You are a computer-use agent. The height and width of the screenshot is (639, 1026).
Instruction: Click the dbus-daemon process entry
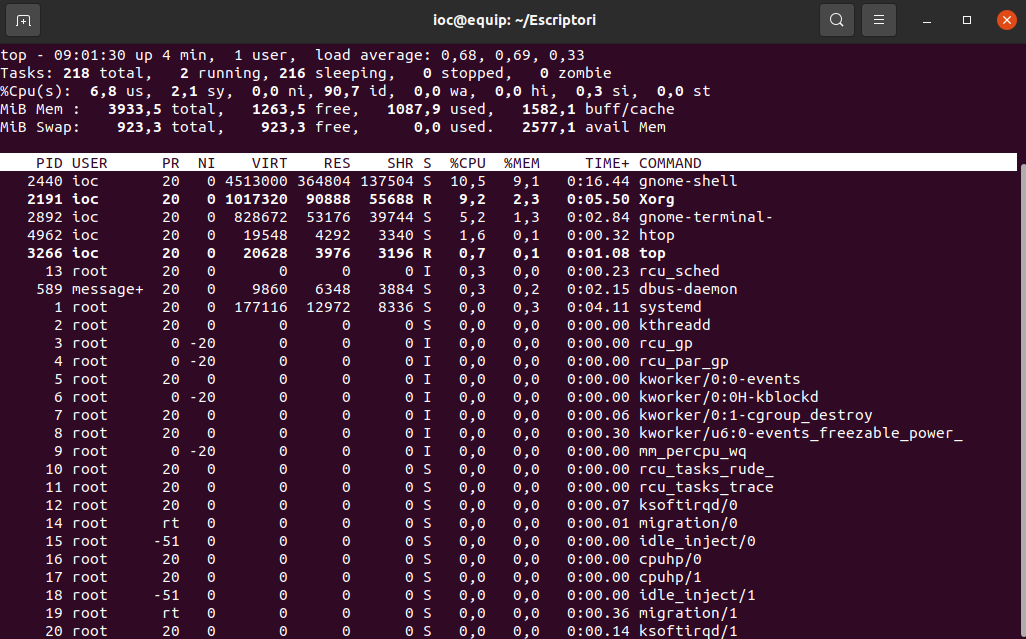click(688, 289)
